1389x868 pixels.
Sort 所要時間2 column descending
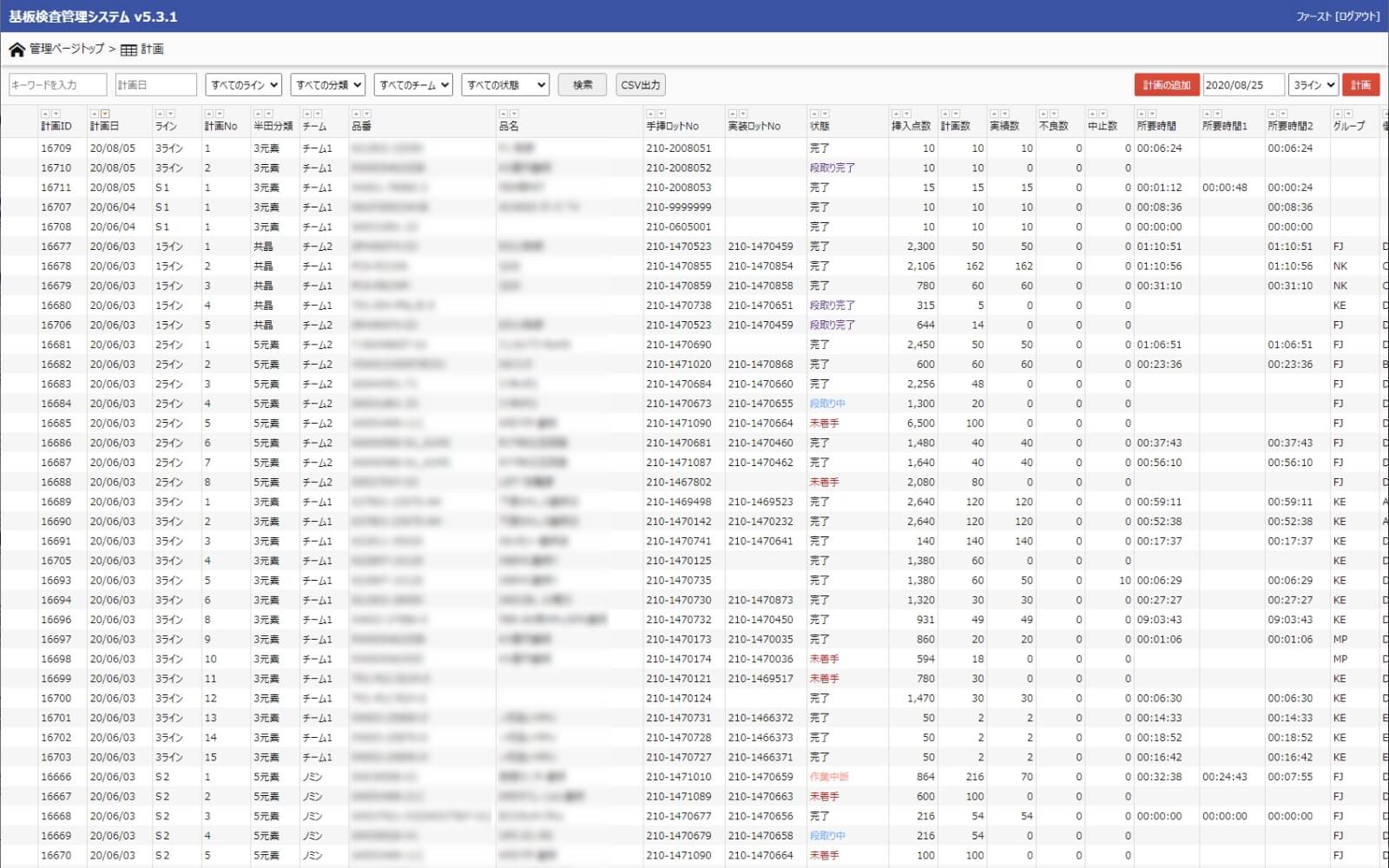click(x=1283, y=115)
